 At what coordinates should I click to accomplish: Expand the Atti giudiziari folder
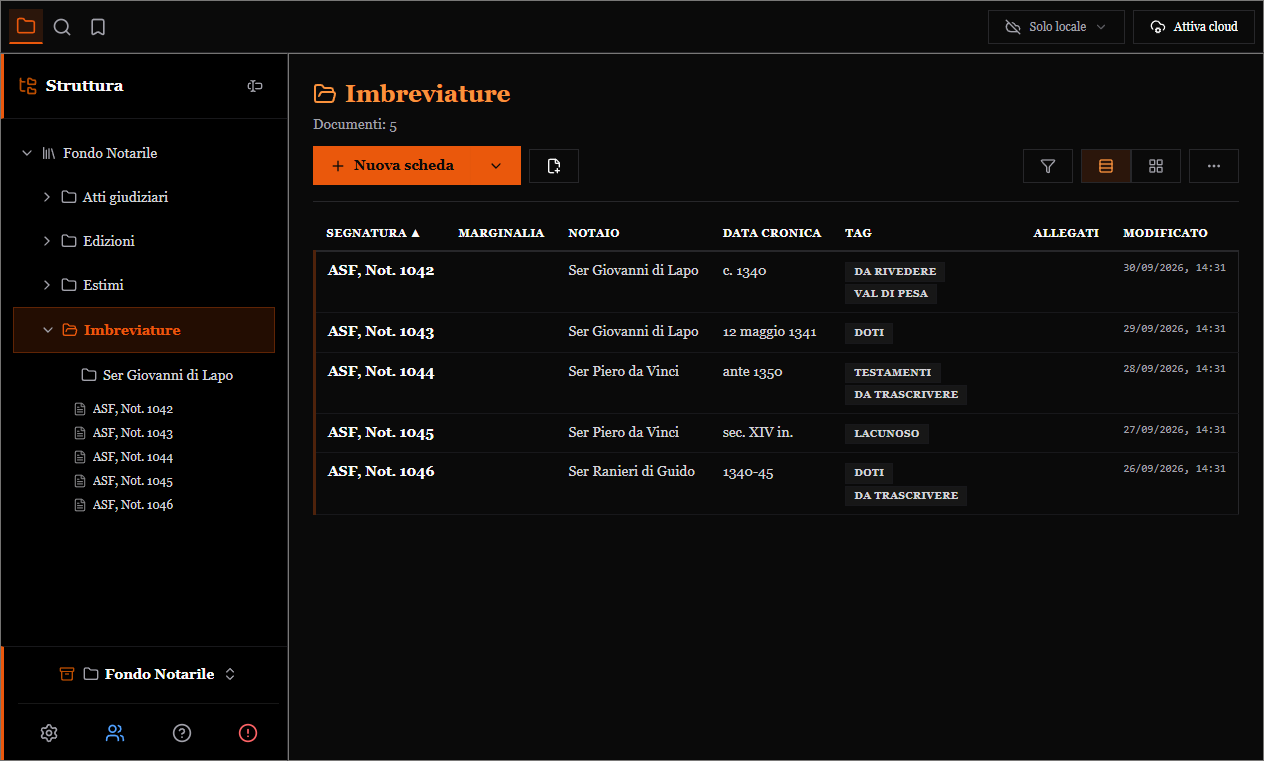[47, 197]
